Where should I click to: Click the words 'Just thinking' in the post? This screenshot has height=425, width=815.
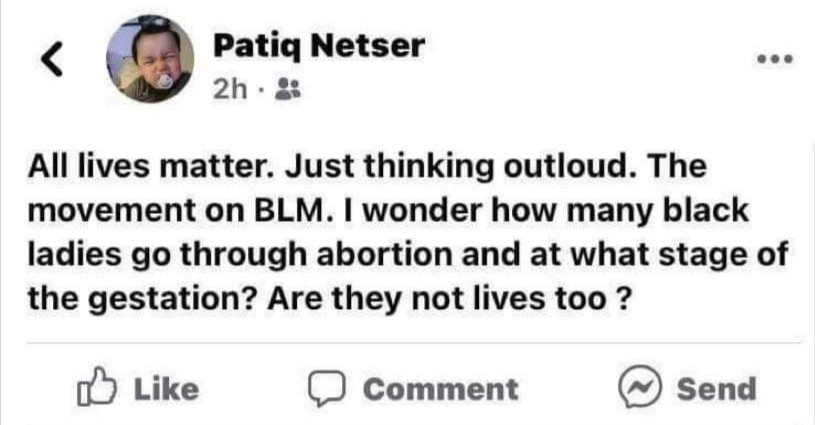pyautogui.click(x=389, y=168)
